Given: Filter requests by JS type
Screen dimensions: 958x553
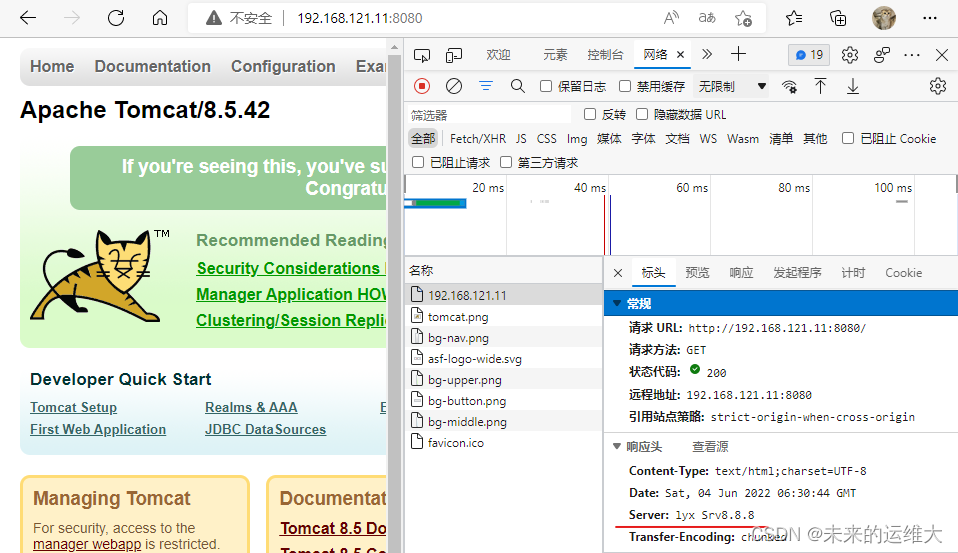Looking at the screenshot, I should click(x=521, y=139).
